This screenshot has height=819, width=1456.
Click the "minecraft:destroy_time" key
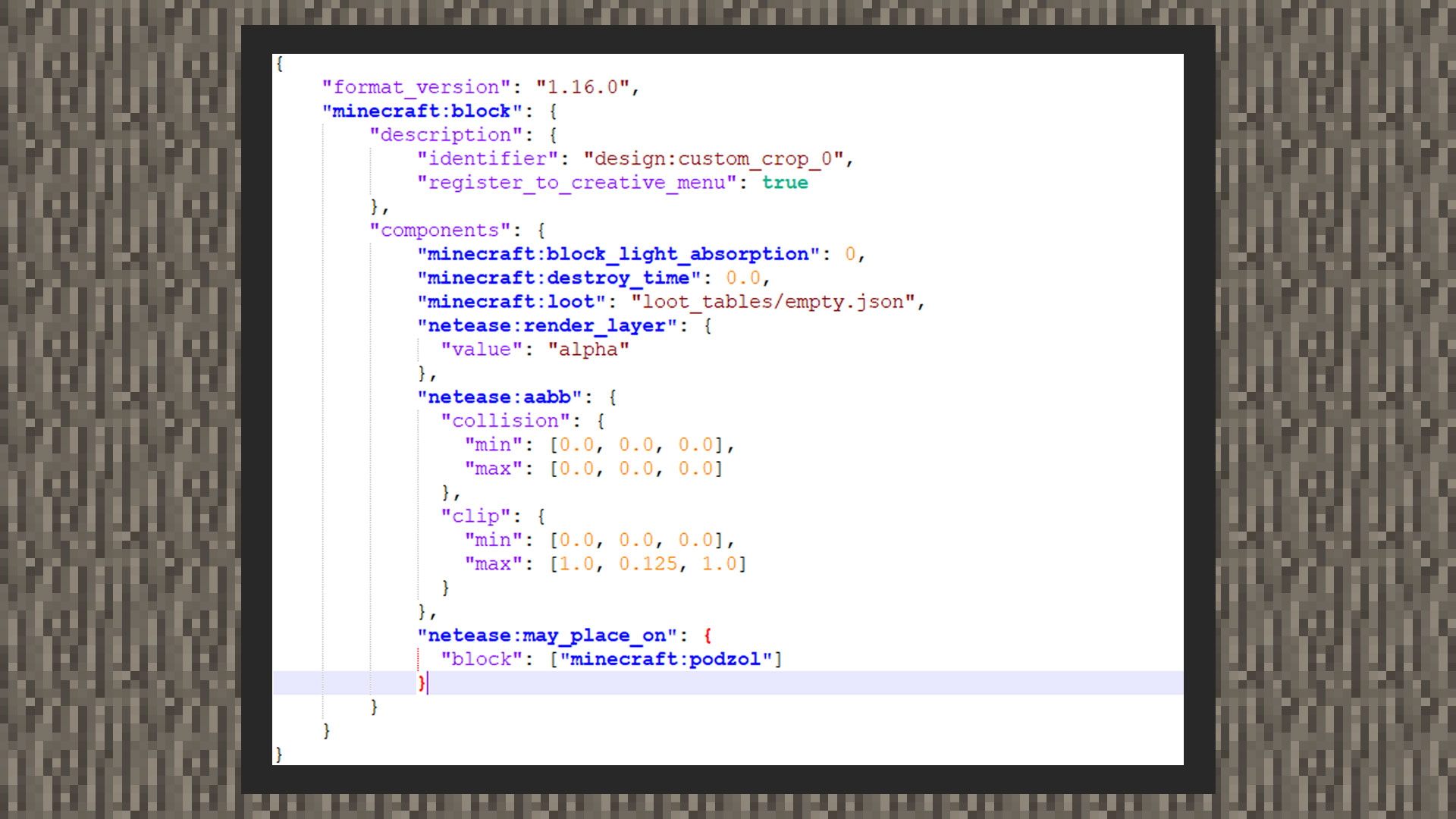coord(559,278)
